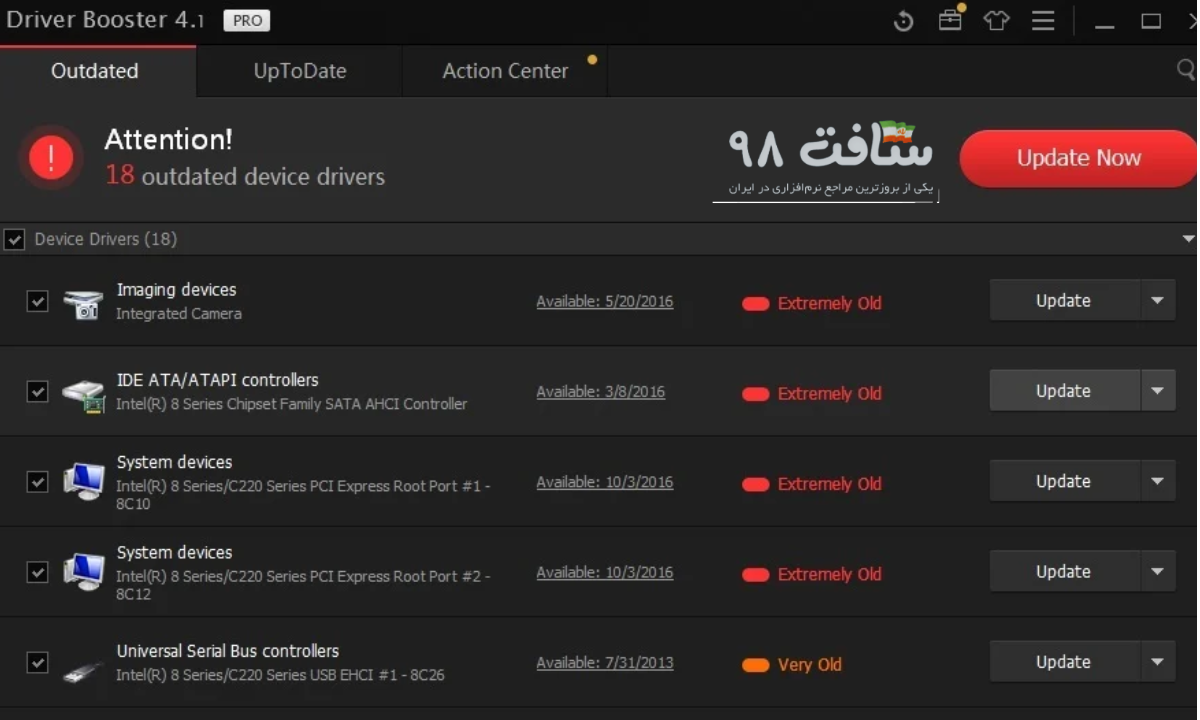Image resolution: width=1200 pixels, height=720 pixels.
Task: Select 'Universal Serial Bus controllers' row title
Action: coord(228,651)
